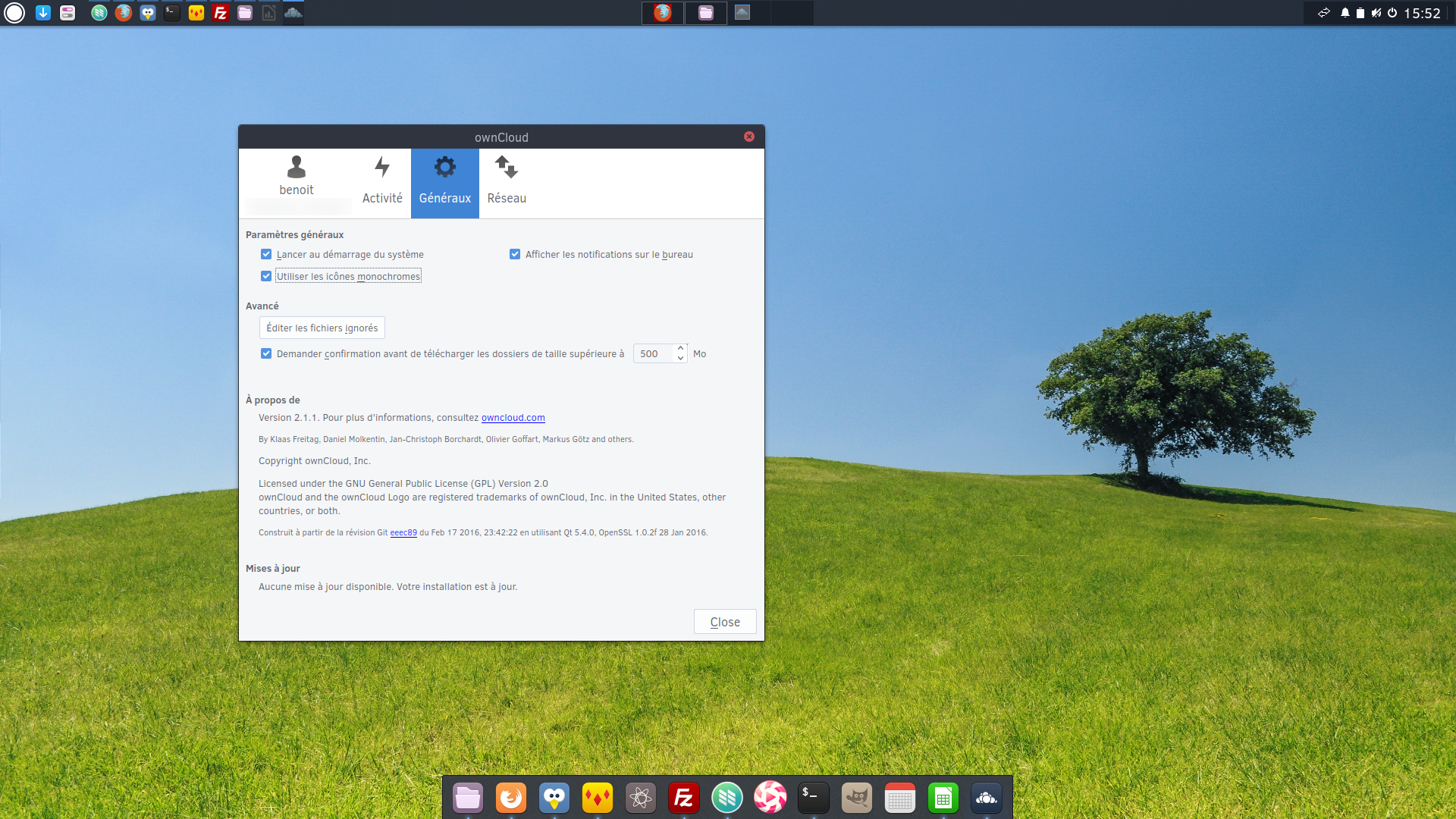1456x819 pixels.
Task: Open FileZilla from the bottom dock
Action: (x=684, y=798)
